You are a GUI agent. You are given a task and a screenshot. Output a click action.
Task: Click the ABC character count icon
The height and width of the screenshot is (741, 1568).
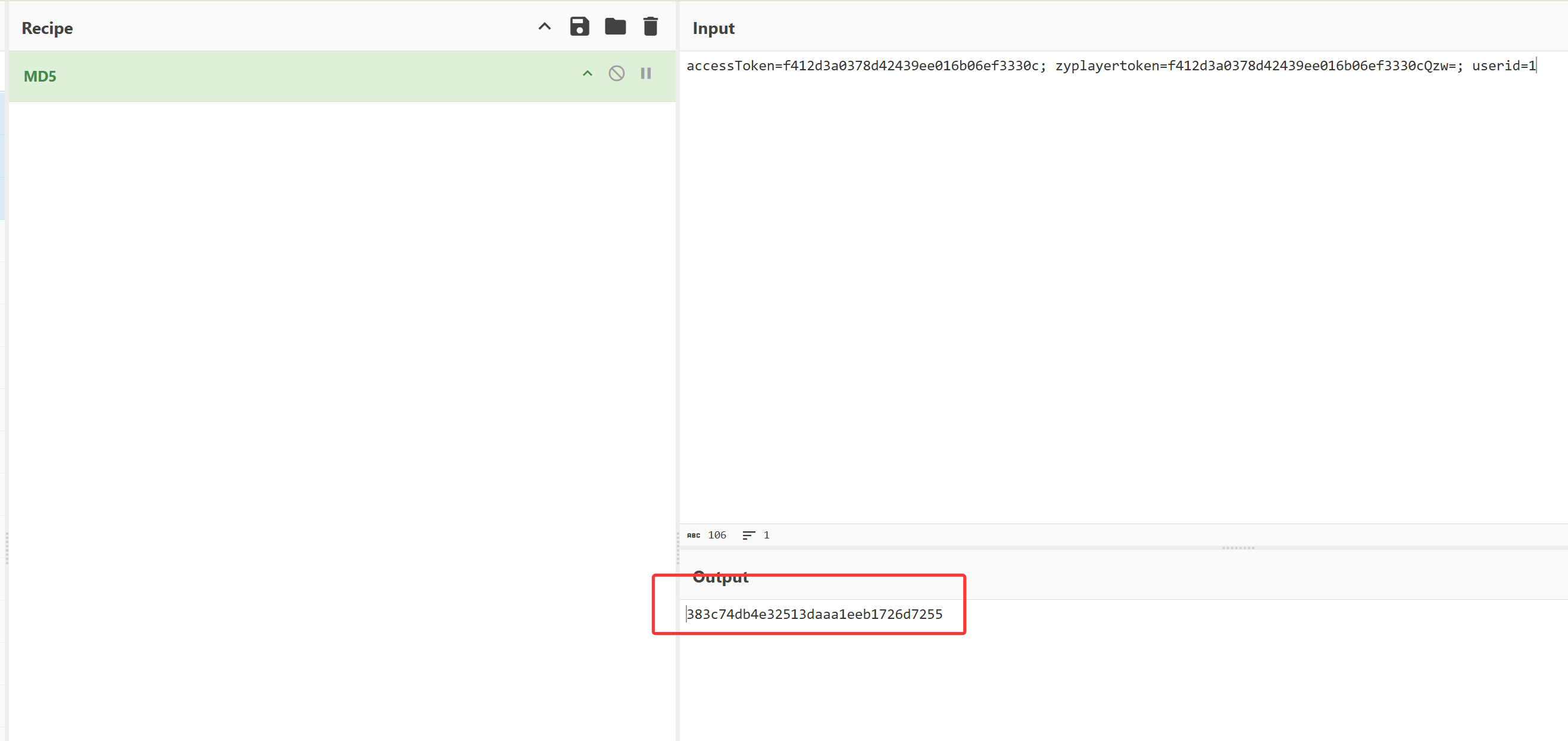(694, 535)
